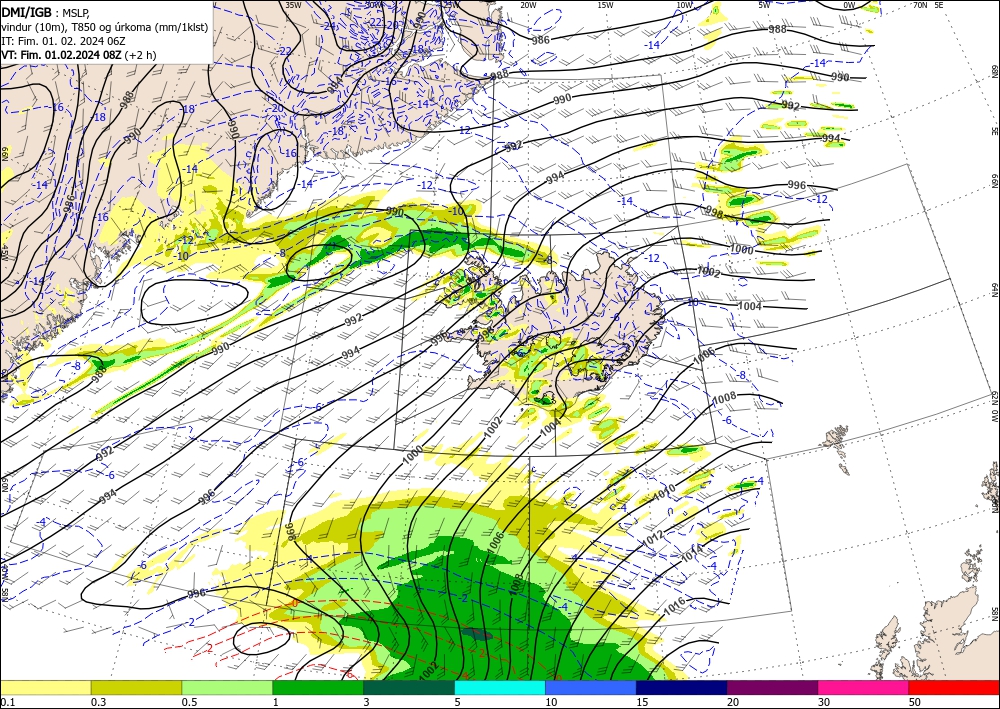1000x709 pixels.
Task: Click the dark green 3–5 legend swatch
Action: coord(409,687)
